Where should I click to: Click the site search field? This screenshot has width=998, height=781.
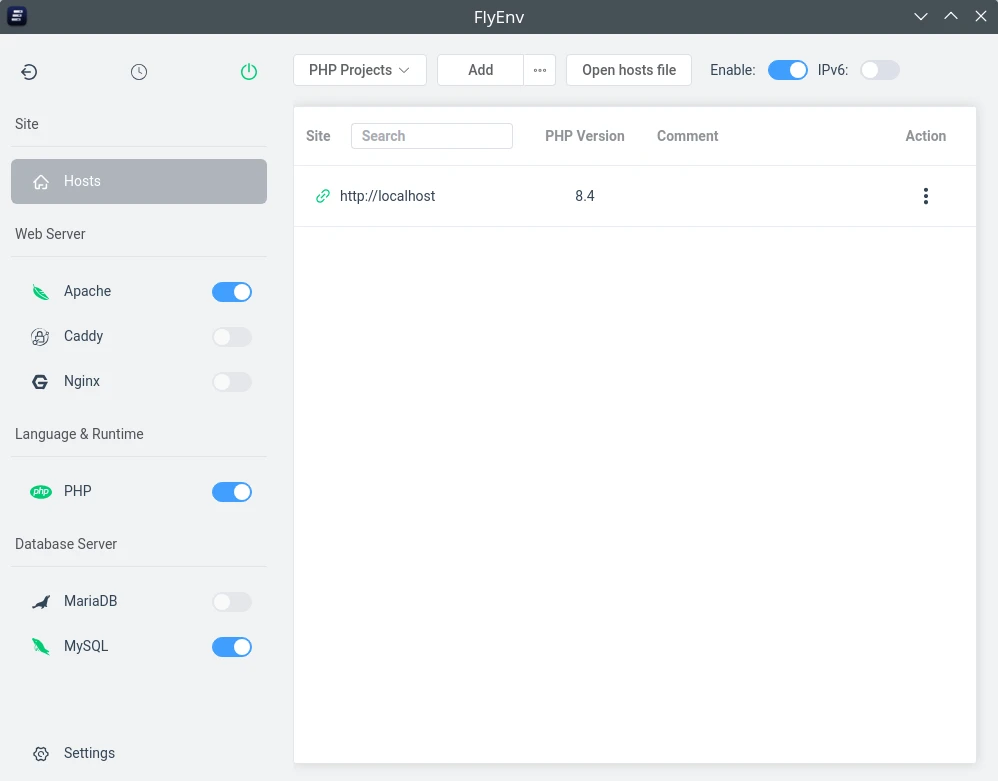point(431,135)
